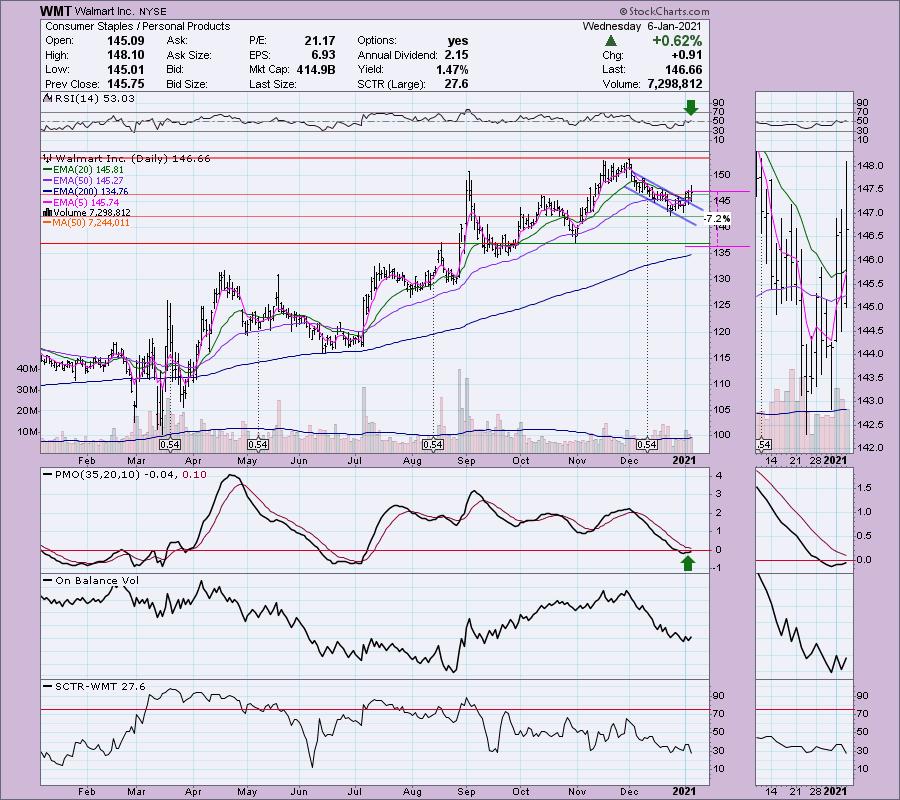This screenshot has width=900, height=800.
Task: Click the EMA(50) 145.27 legend entry
Action: [x=88, y=181]
